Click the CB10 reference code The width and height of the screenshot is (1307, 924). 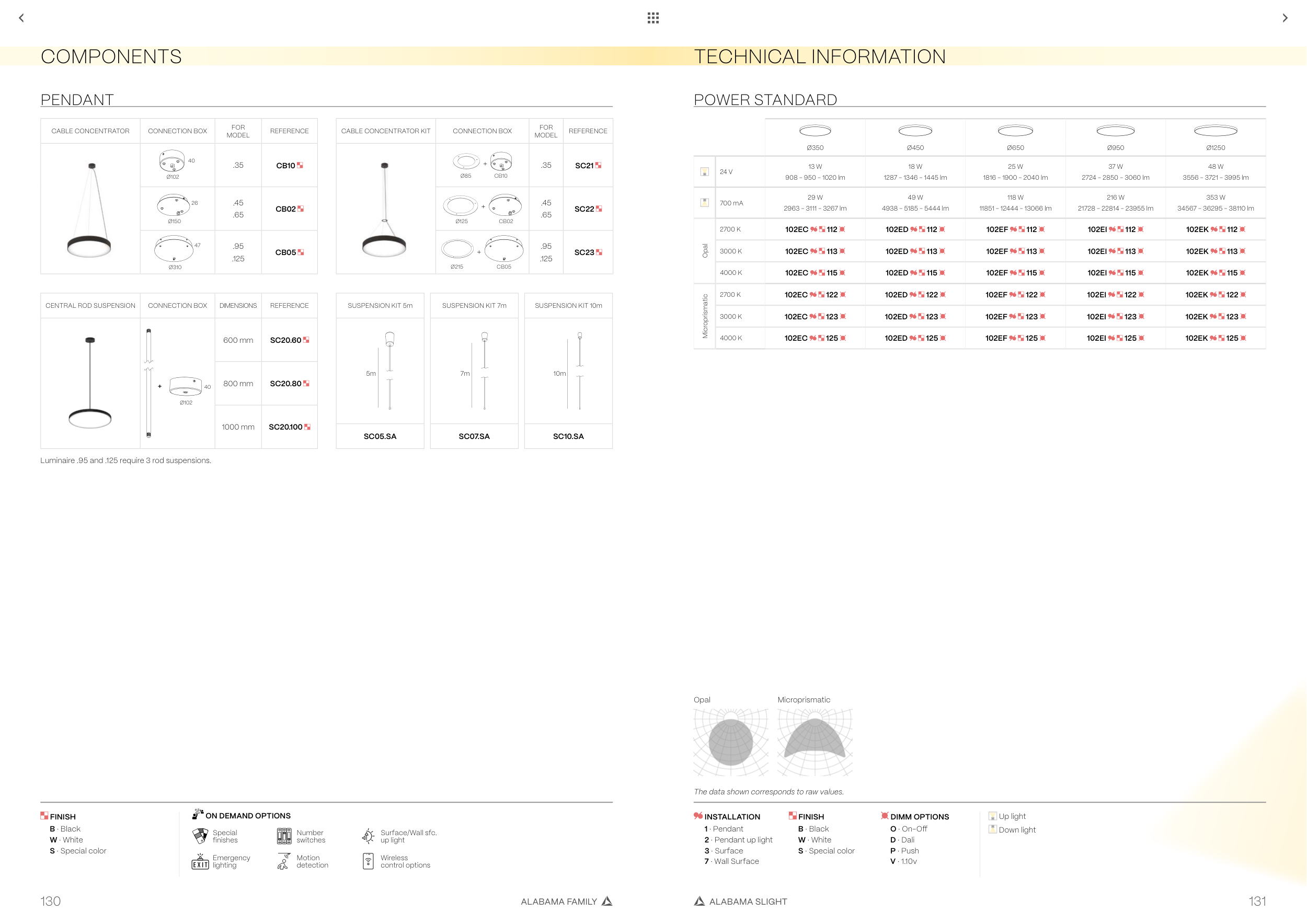[x=285, y=166]
